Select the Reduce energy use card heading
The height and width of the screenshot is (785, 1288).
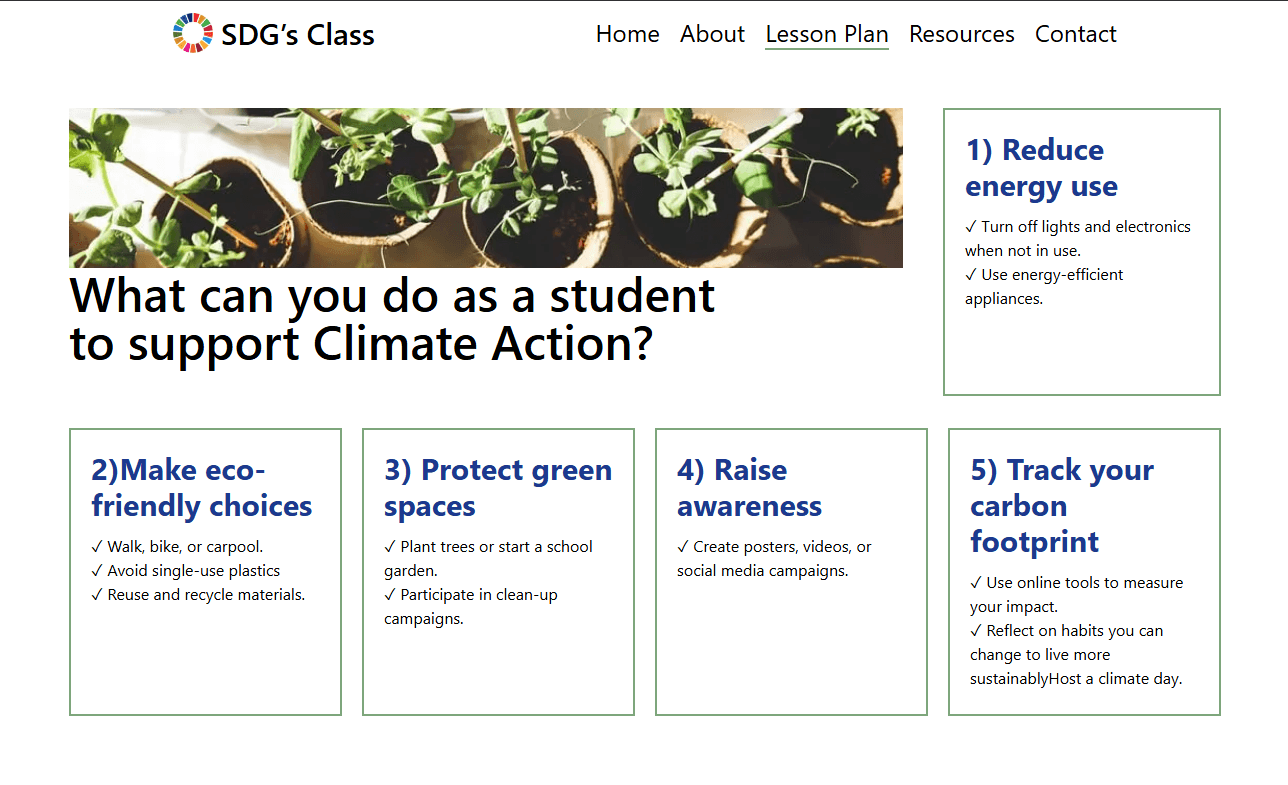coord(1041,168)
